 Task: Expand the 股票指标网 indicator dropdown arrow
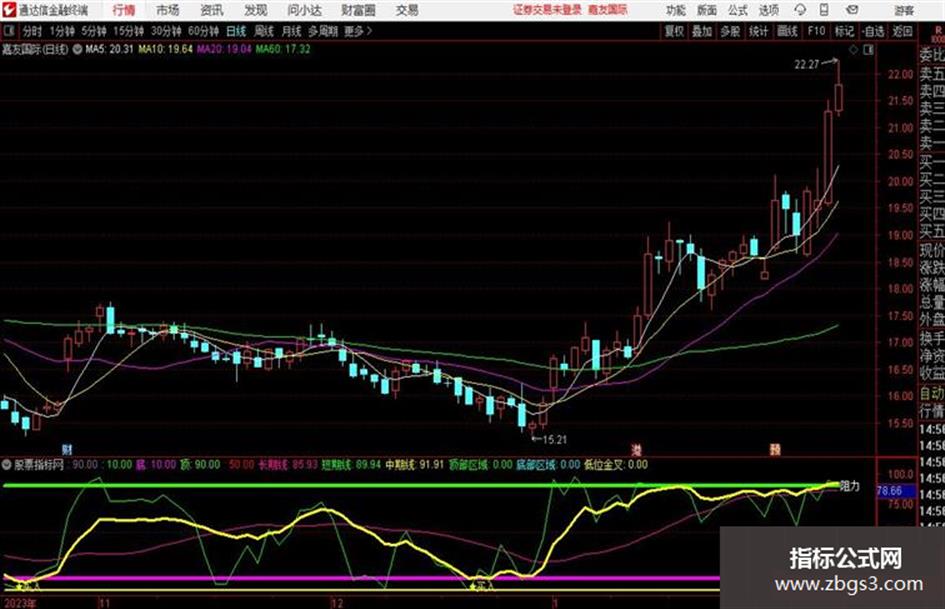7,464
